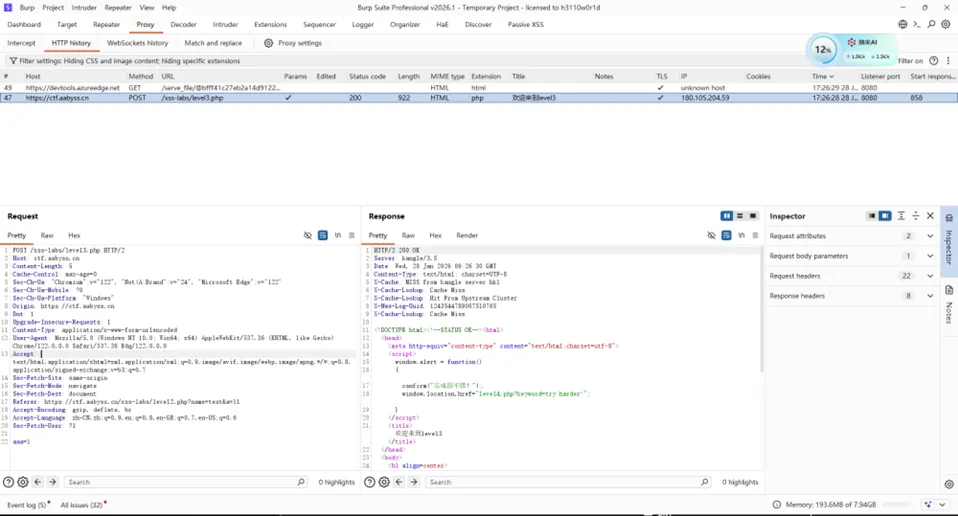Click Response search help icon

(x=370, y=482)
